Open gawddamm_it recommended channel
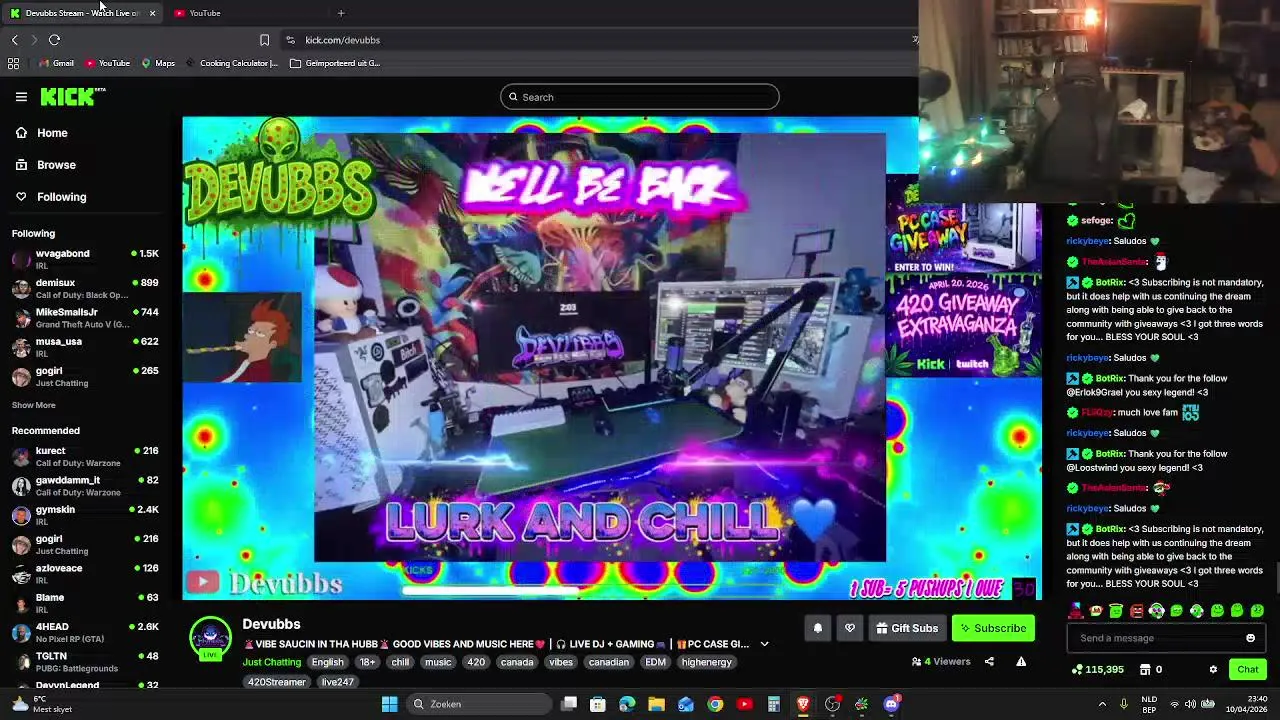The width and height of the screenshot is (1280, 720). click(85, 486)
